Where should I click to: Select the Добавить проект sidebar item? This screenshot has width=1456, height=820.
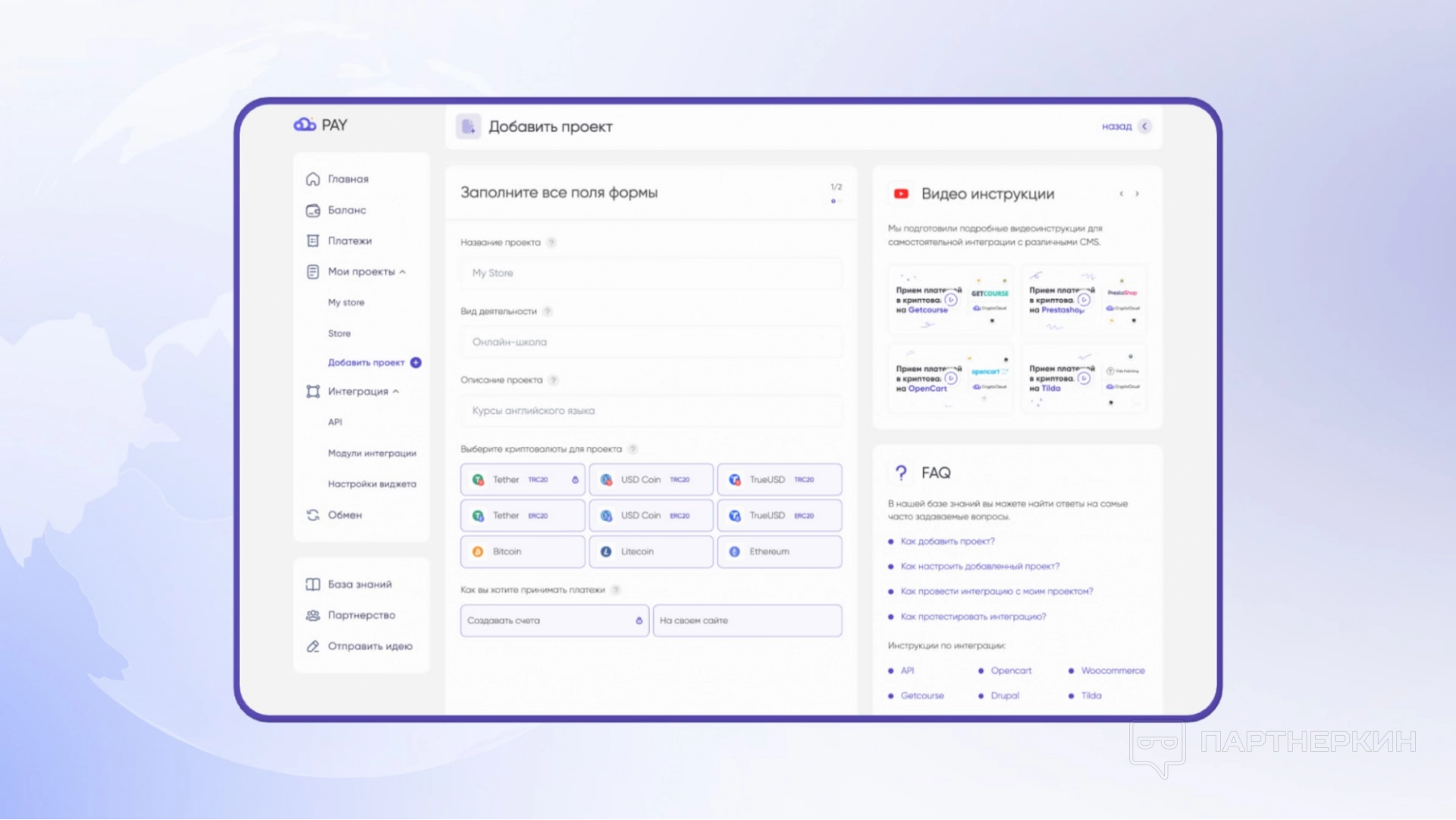[366, 363]
